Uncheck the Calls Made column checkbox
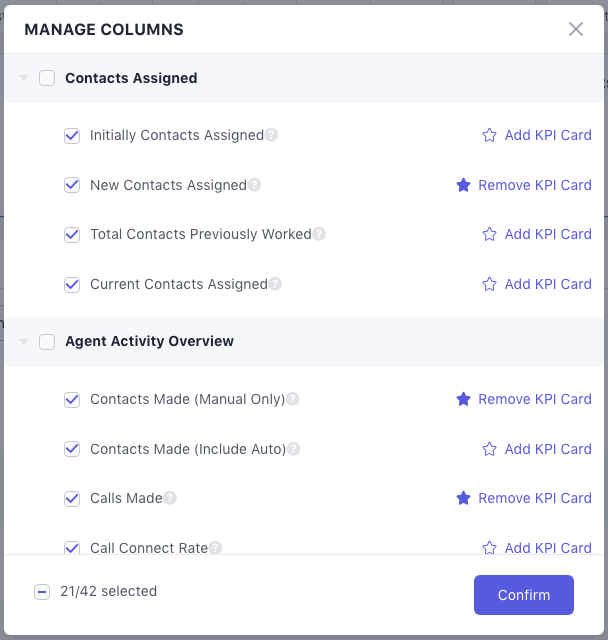This screenshot has width=608, height=640. [72, 498]
